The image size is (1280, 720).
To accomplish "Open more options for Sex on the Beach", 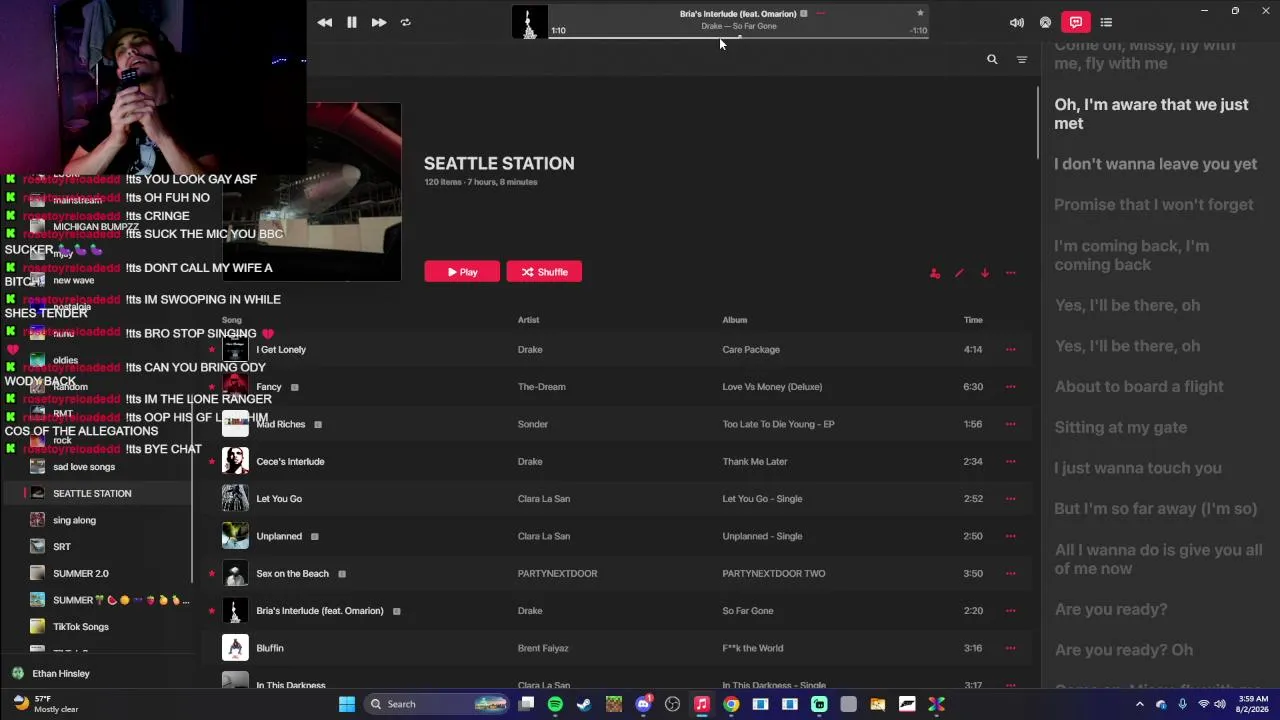I will [x=1011, y=574].
